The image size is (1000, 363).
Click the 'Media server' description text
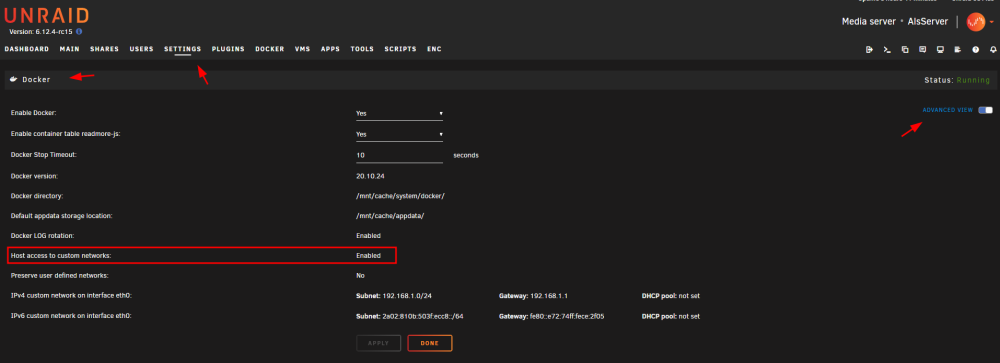[x=869, y=22]
